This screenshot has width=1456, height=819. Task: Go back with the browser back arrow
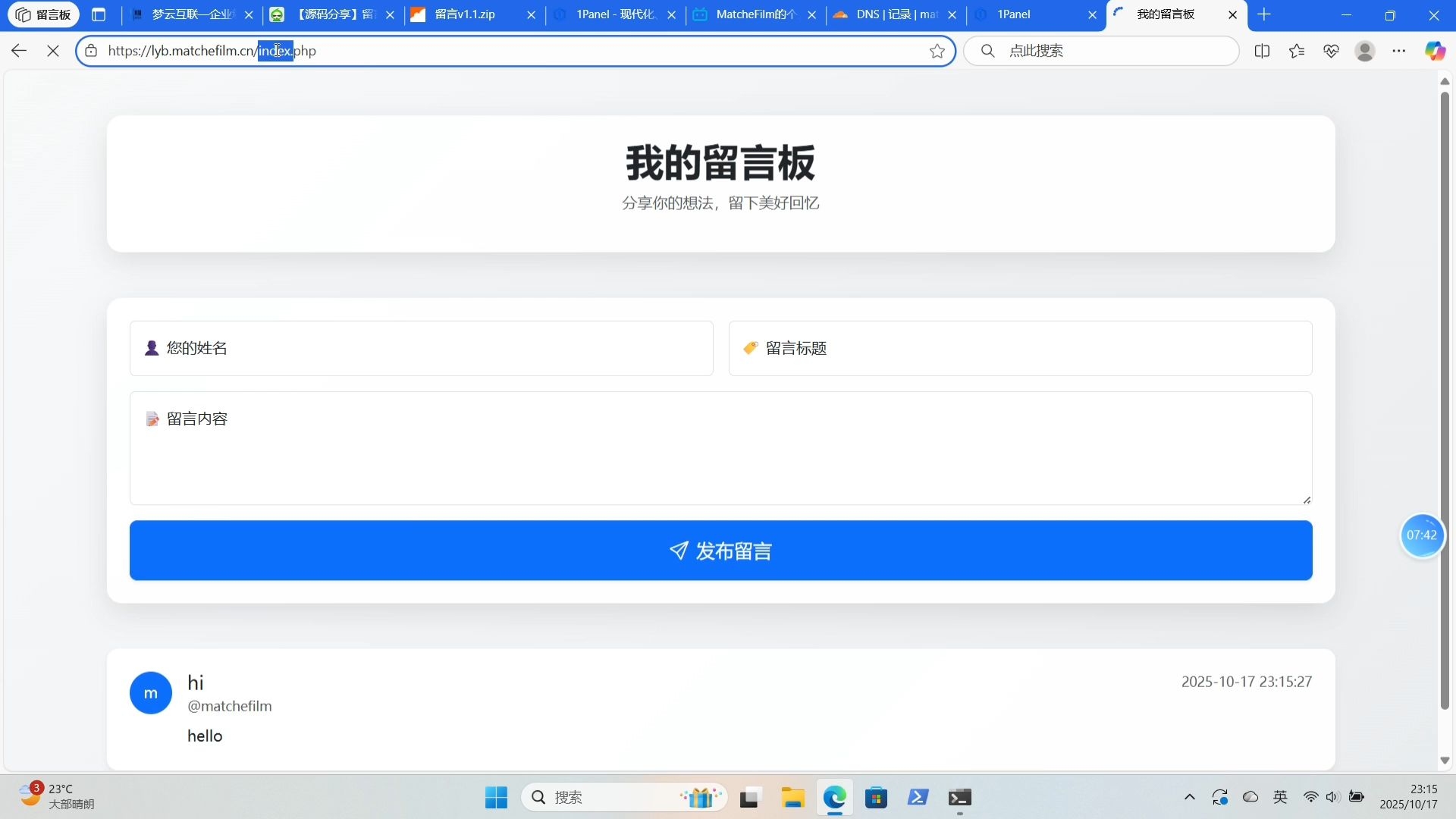(x=19, y=51)
